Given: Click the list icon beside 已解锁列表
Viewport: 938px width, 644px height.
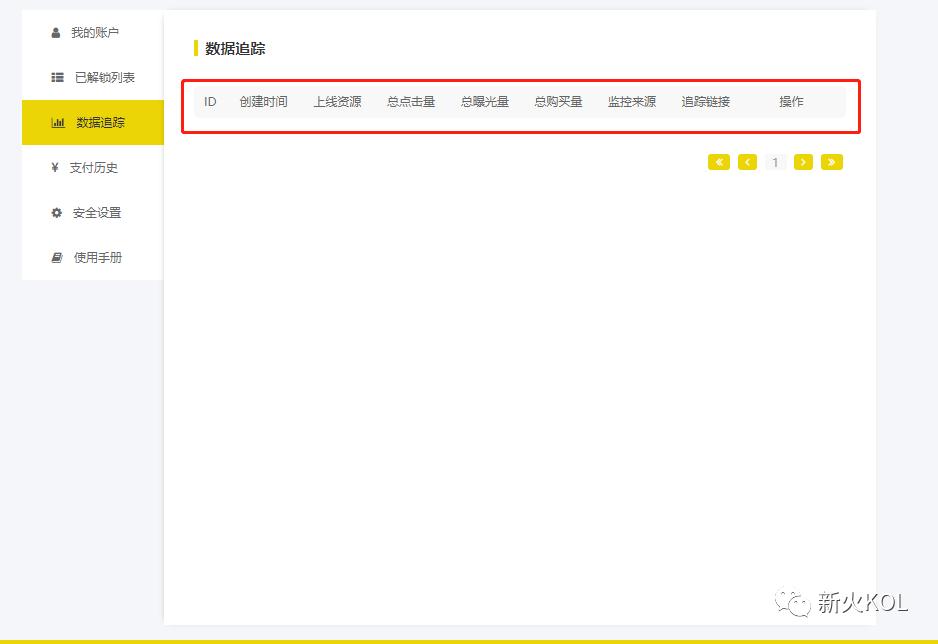Looking at the screenshot, I should [57, 77].
